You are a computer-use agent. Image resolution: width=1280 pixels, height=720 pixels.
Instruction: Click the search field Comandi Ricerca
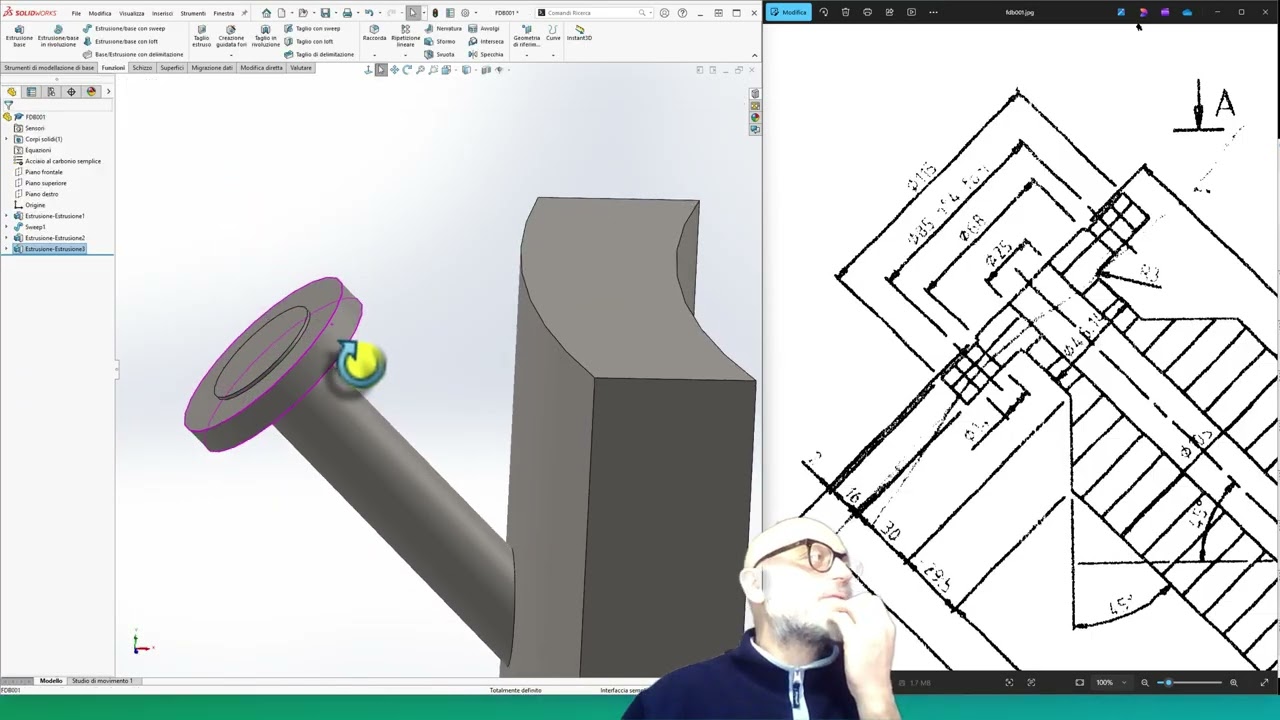tap(592, 13)
